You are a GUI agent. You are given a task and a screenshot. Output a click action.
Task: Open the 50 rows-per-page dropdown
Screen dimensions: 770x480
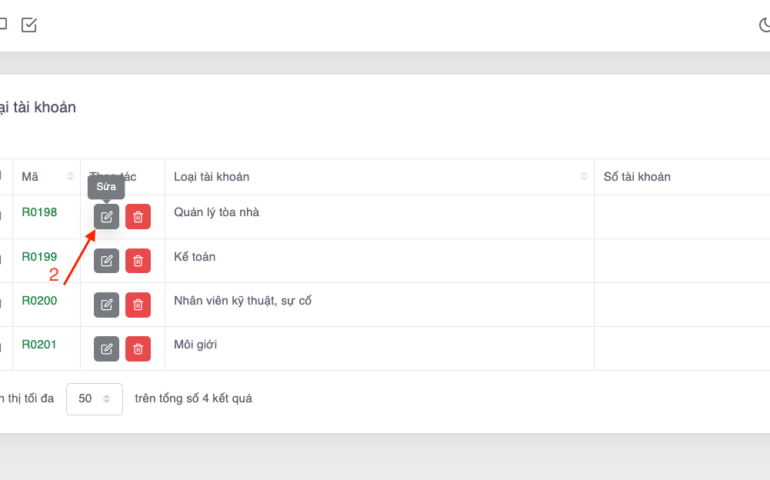[94, 399]
